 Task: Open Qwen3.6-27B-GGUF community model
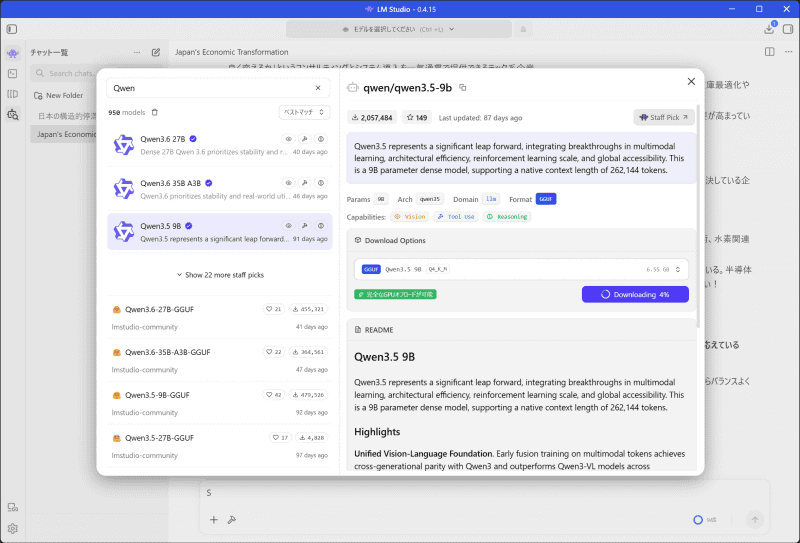(220, 317)
